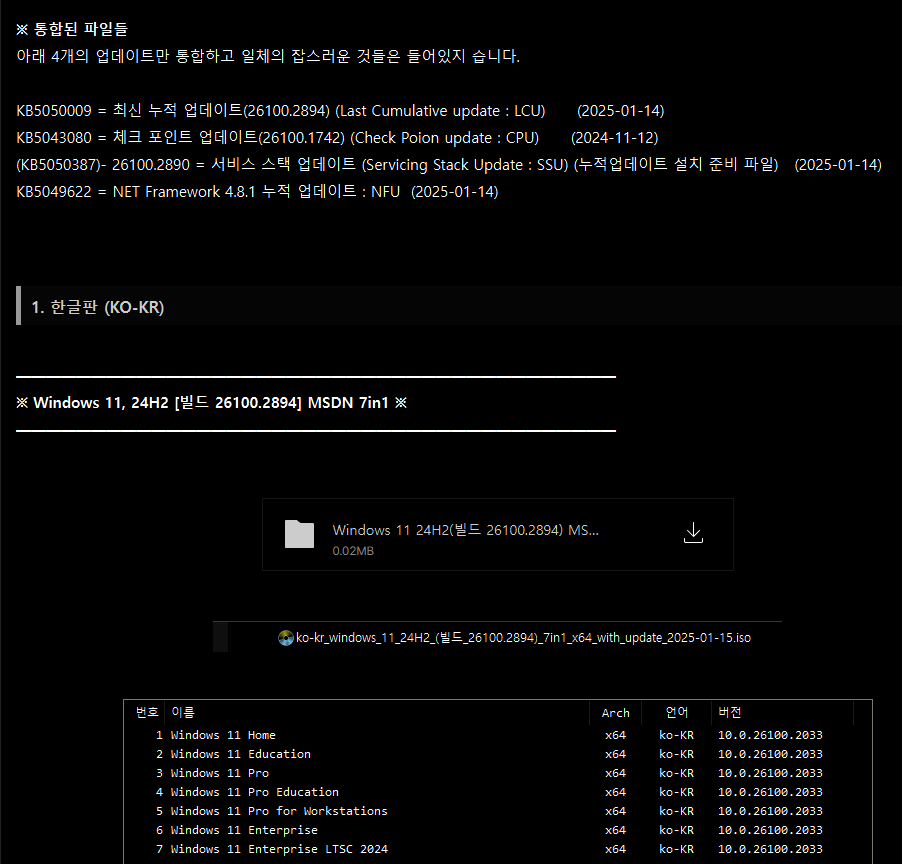Screen dimensions: 902x864
Task: Click version 10.0.26100.2033 in the Enterprise LTSC row
Action: (770, 849)
